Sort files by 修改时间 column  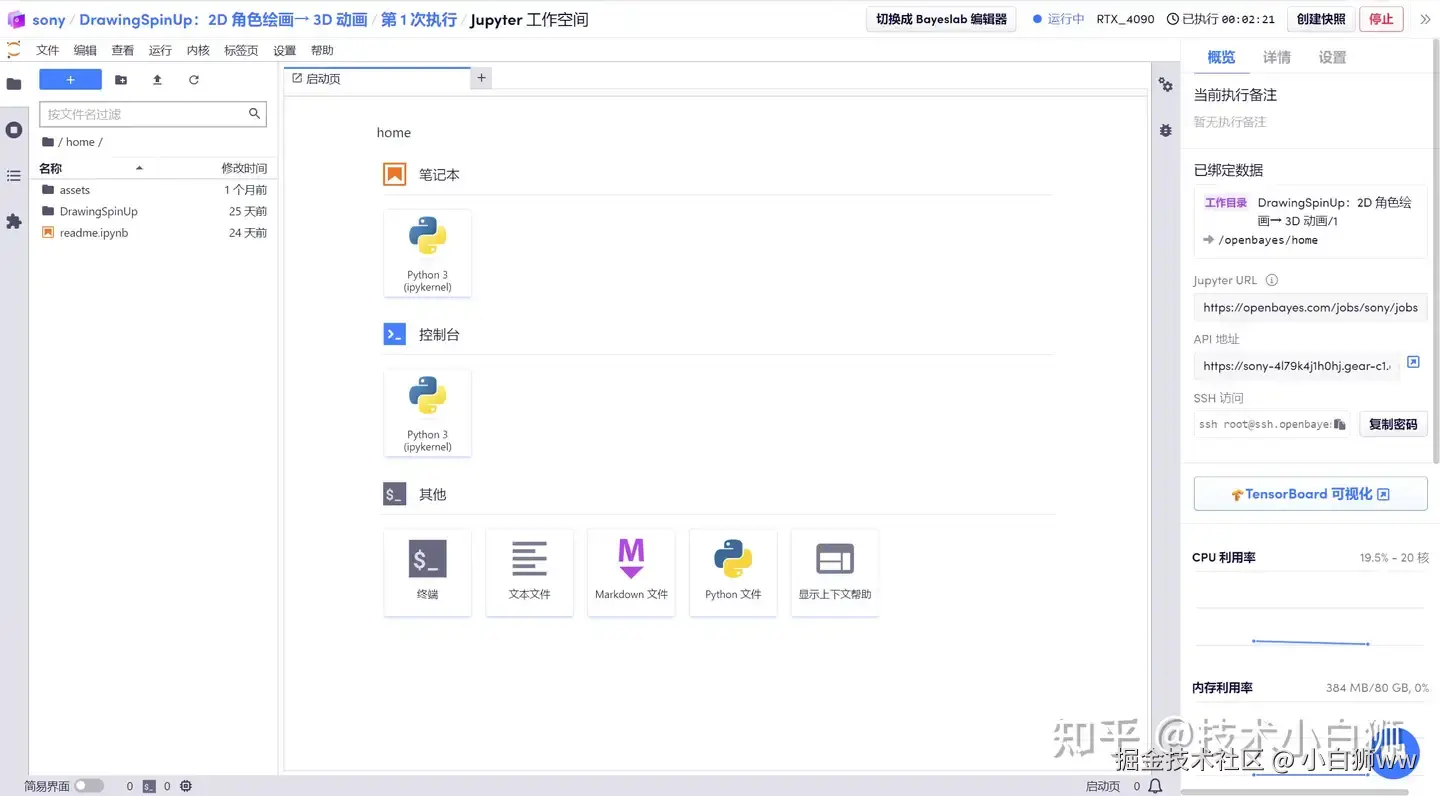[244, 168]
